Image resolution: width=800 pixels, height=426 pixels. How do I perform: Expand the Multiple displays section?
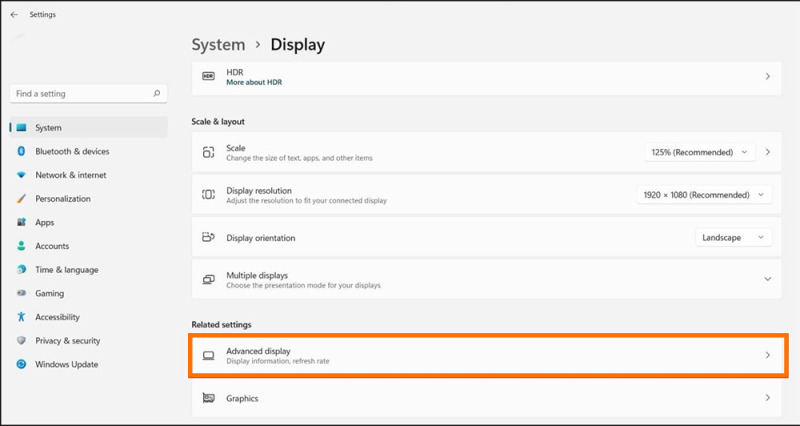pos(767,279)
